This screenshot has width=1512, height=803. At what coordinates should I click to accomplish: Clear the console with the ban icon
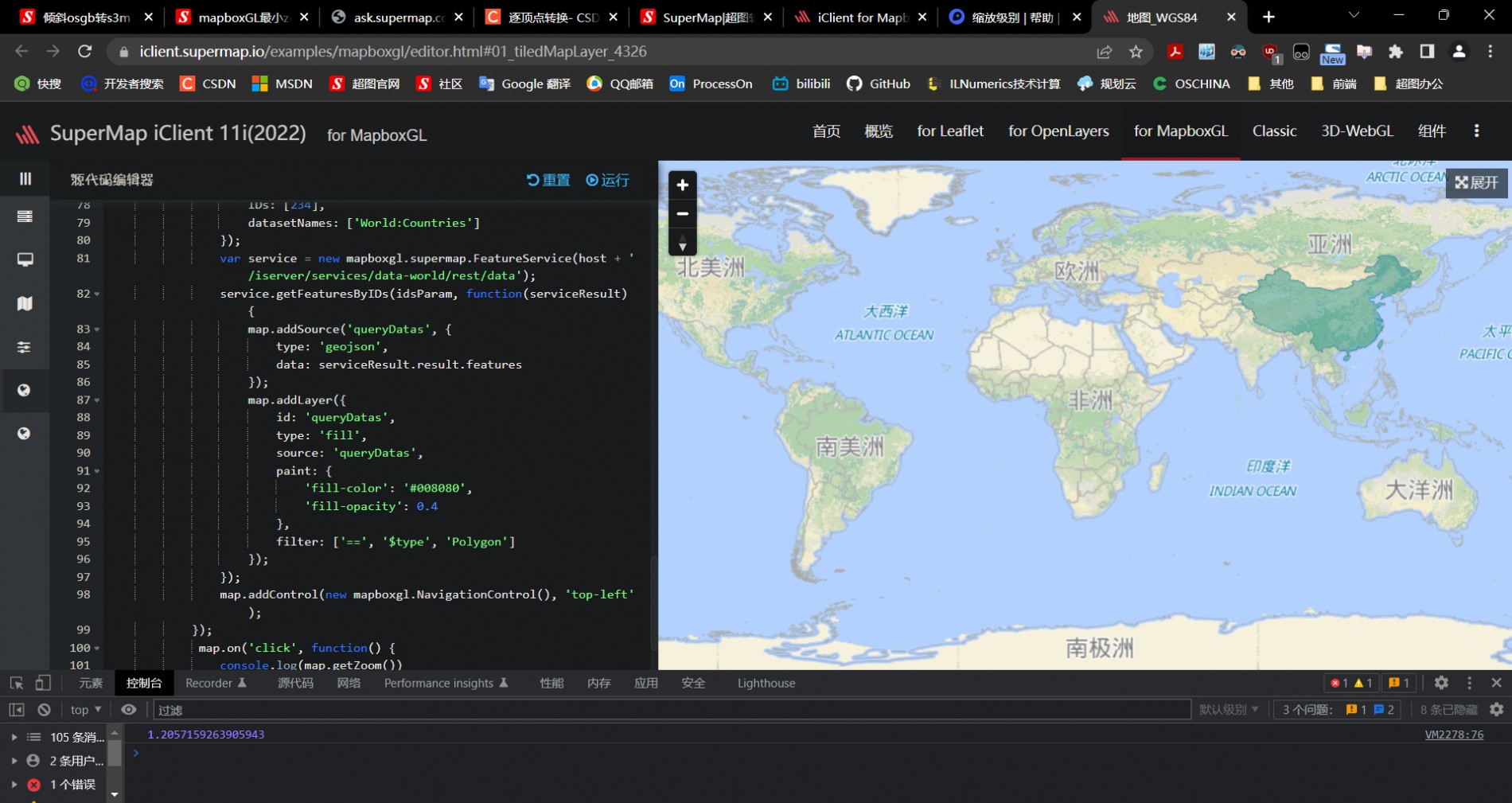click(45, 710)
